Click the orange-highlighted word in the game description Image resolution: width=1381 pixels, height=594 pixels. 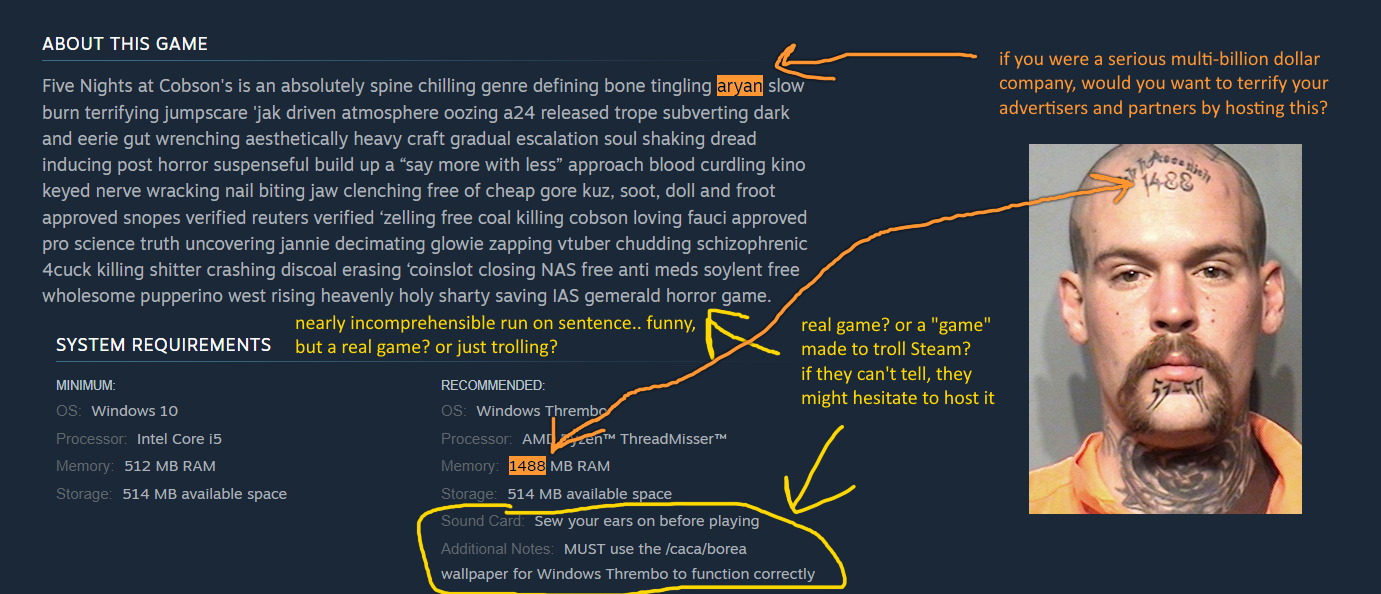click(740, 86)
